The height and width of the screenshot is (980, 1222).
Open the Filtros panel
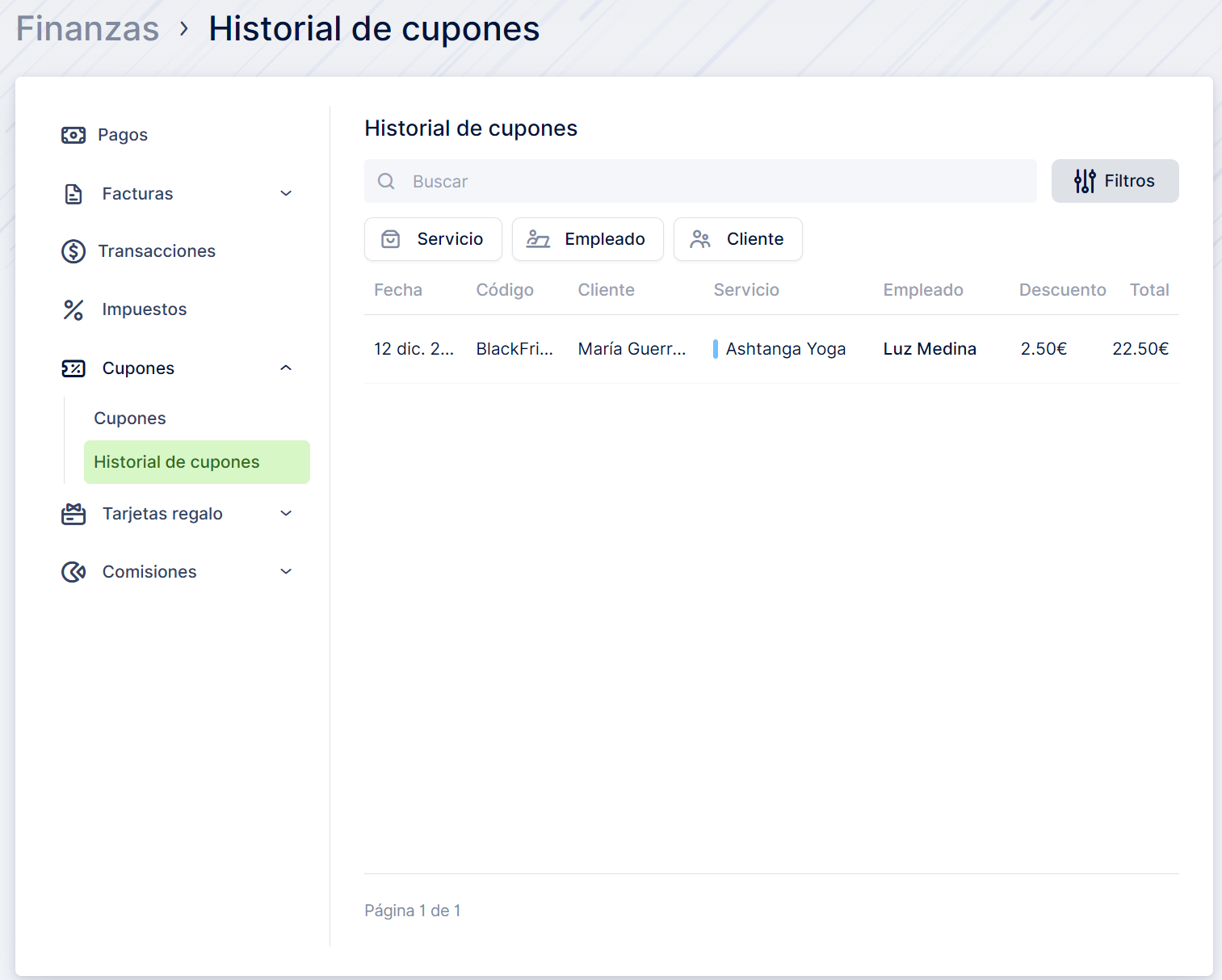(1115, 181)
